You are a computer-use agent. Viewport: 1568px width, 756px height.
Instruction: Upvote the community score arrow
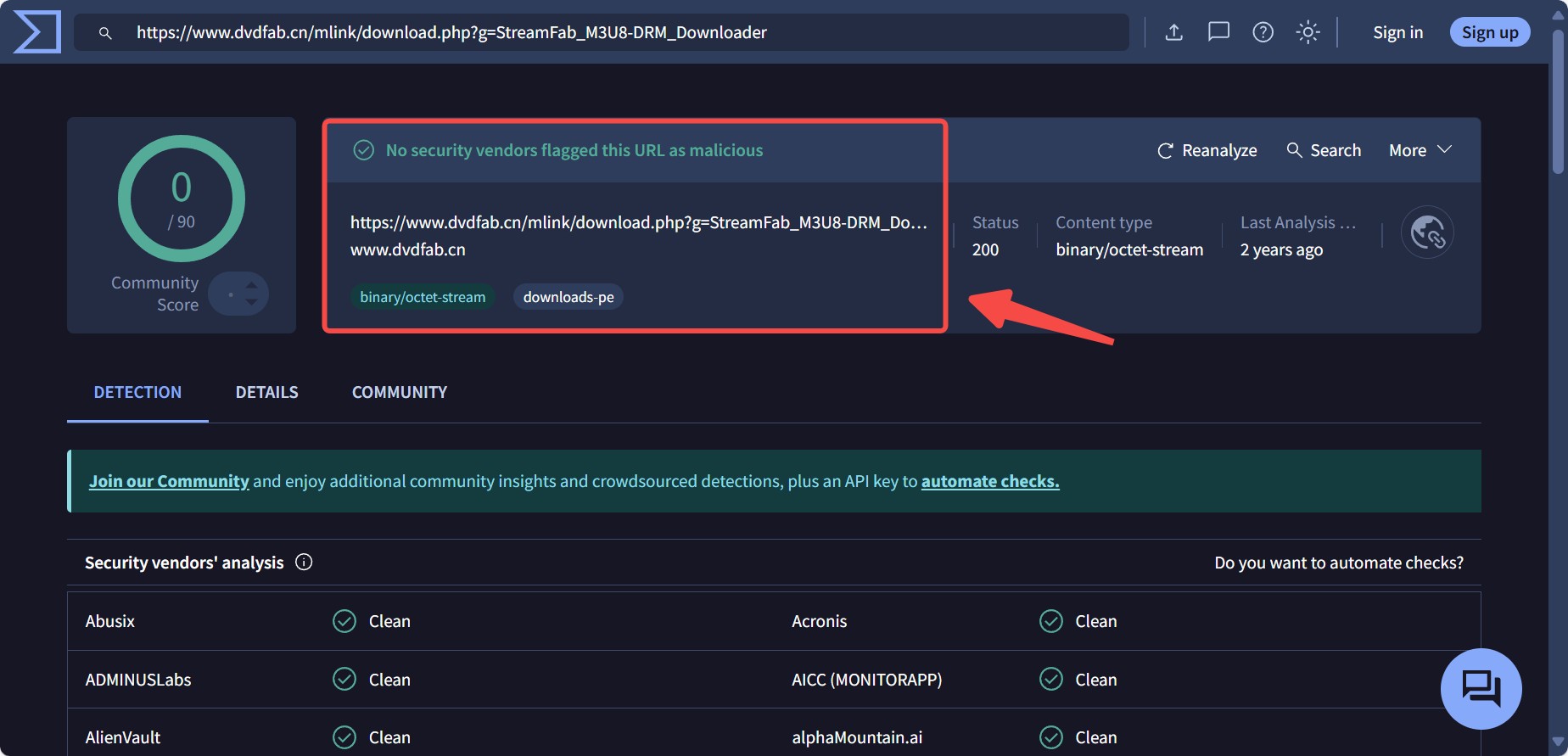(251, 285)
